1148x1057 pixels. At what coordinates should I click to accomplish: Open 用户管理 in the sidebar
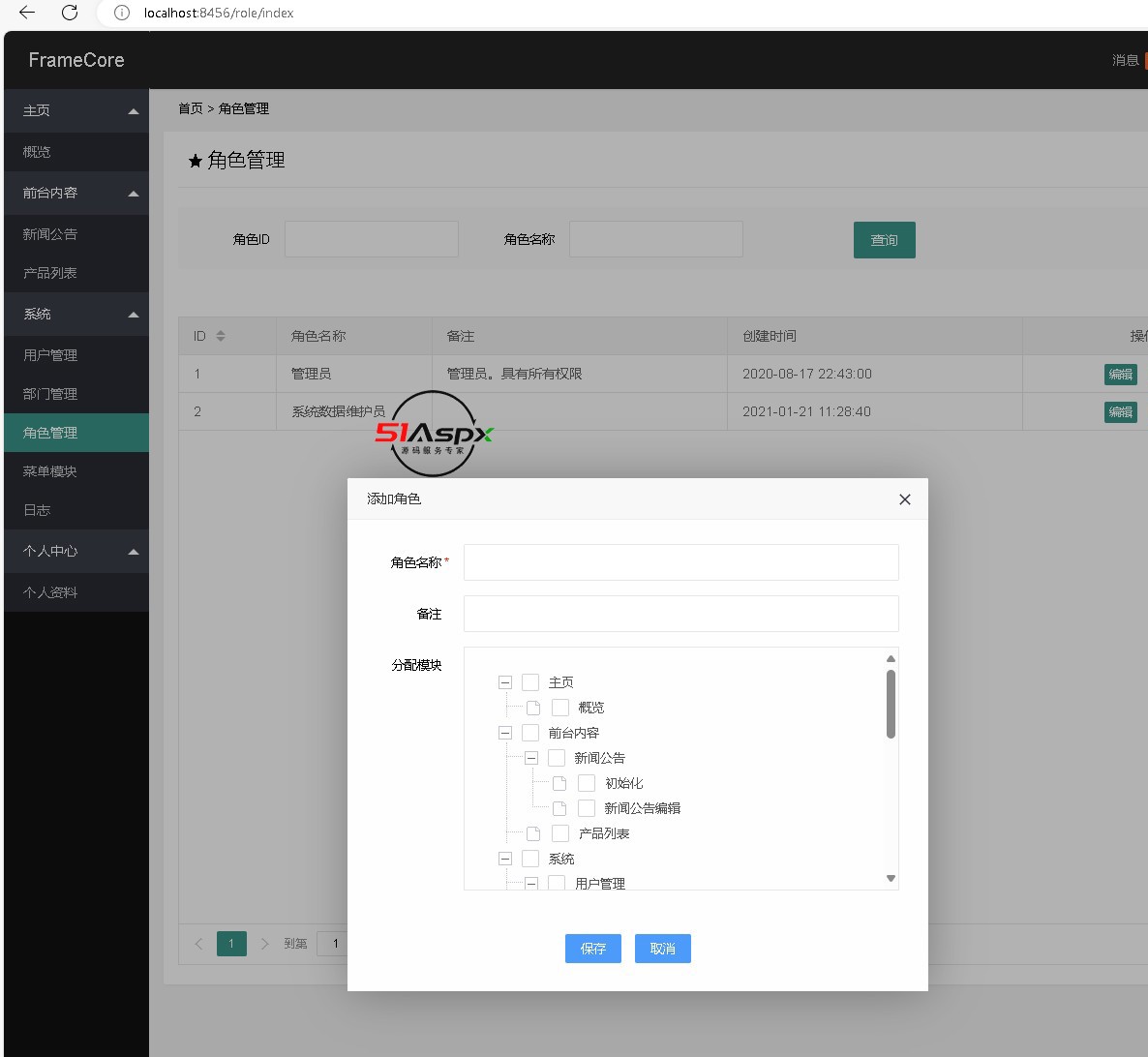pyautogui.click(x=76, y=355)
